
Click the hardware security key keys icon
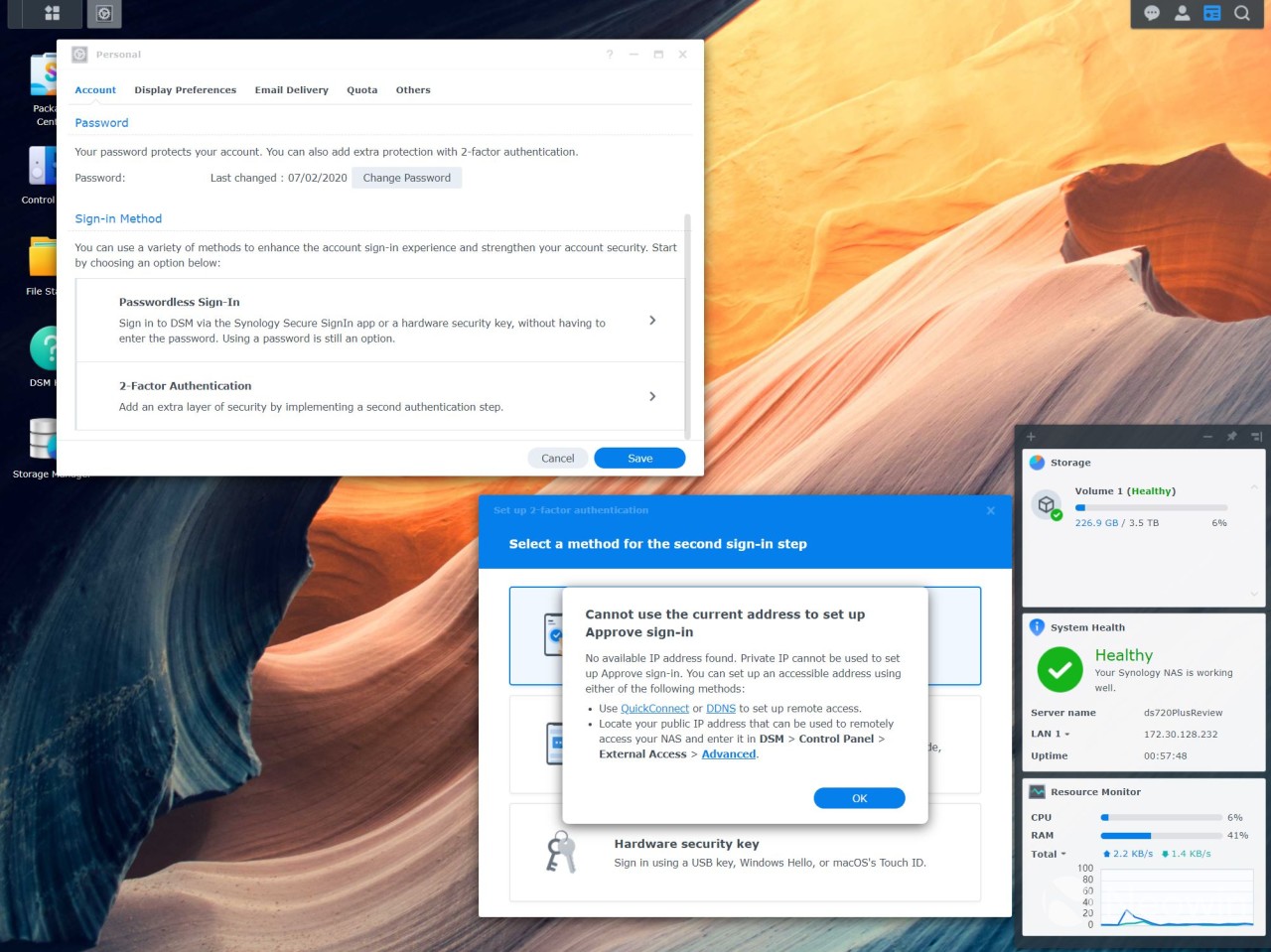point(561,853)
